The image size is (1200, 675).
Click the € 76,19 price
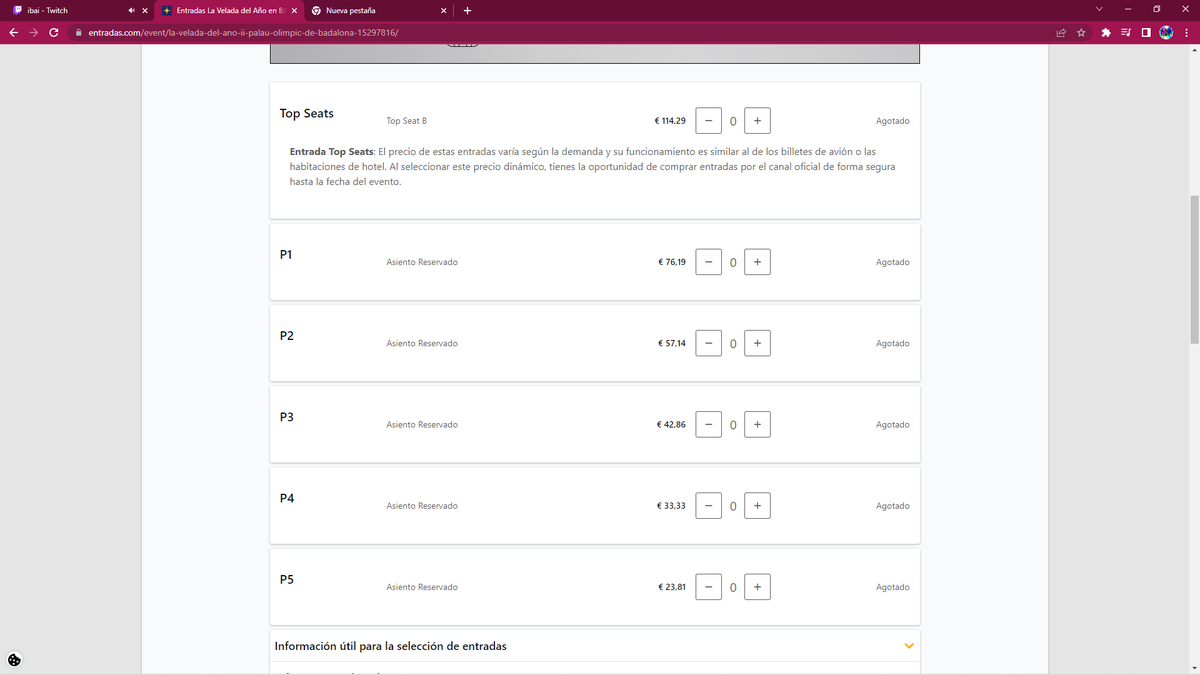coord(672,262)
